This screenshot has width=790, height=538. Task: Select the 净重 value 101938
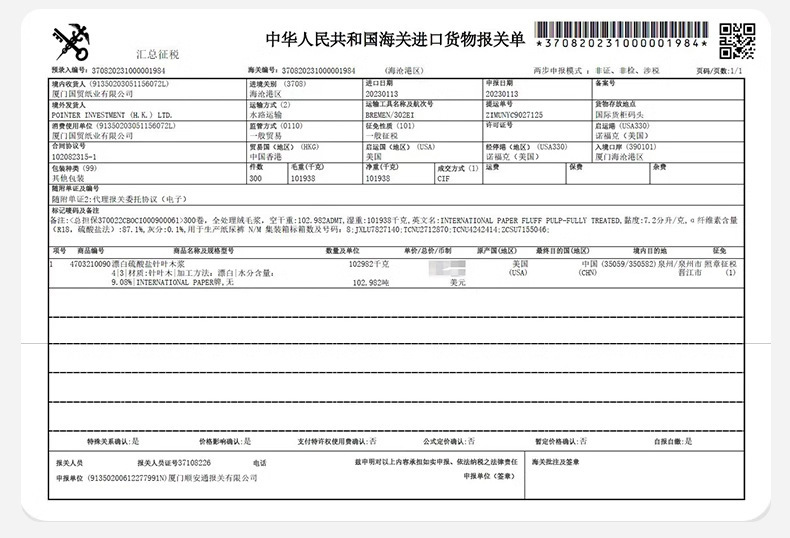pos(377,178)
